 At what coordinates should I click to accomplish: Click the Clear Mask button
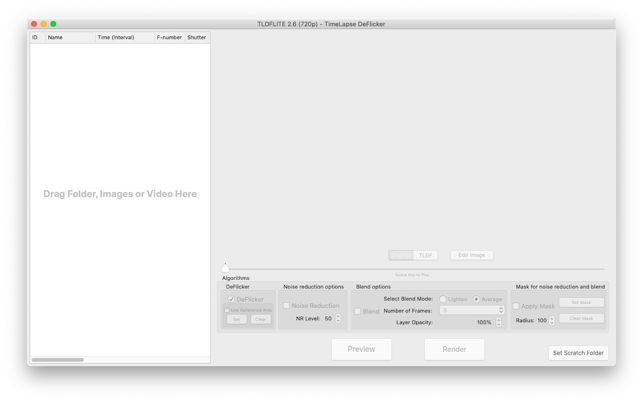coord(581,318)
